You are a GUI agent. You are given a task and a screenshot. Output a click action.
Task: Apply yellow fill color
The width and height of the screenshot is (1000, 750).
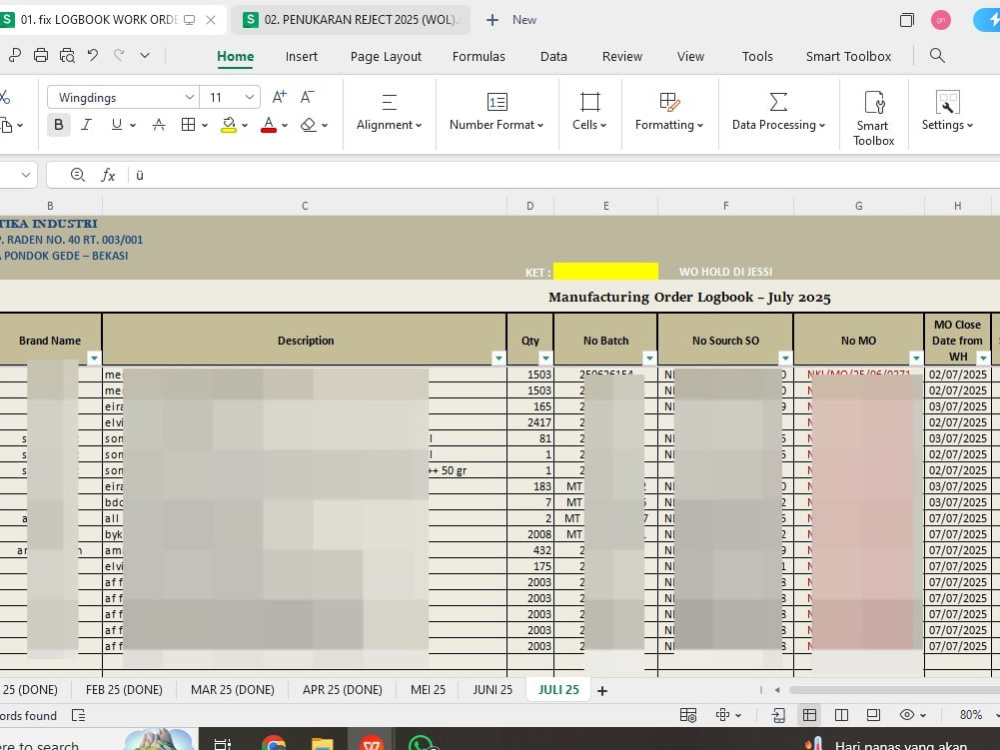[x=228, y=124]
